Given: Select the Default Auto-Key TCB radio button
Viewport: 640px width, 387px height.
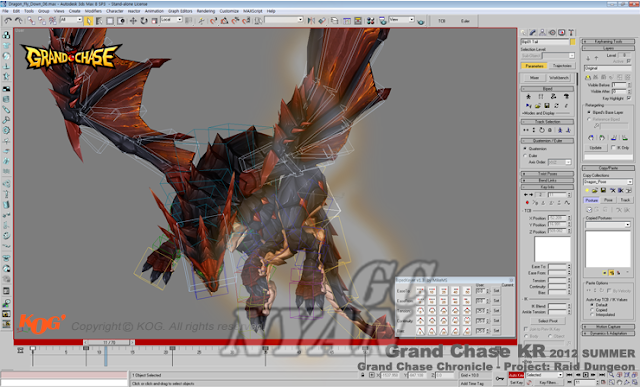Looking at the screenshot, I should tap(592, 305).
